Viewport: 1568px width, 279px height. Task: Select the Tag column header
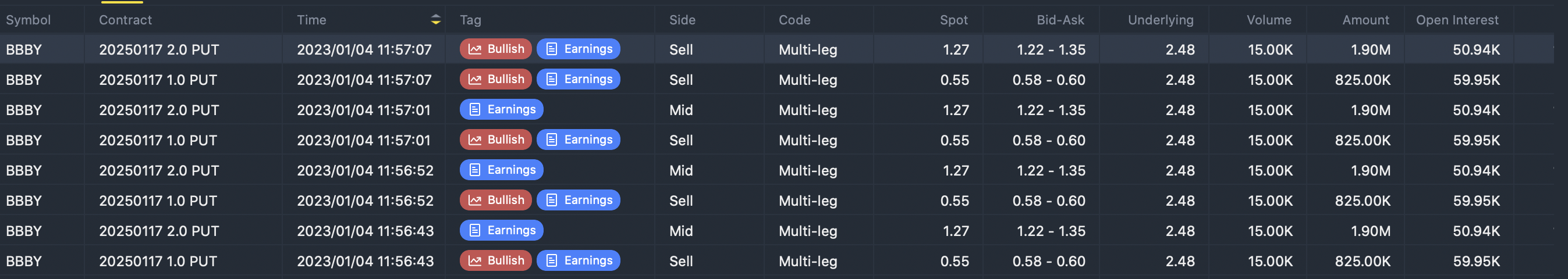tap(470, 20)
